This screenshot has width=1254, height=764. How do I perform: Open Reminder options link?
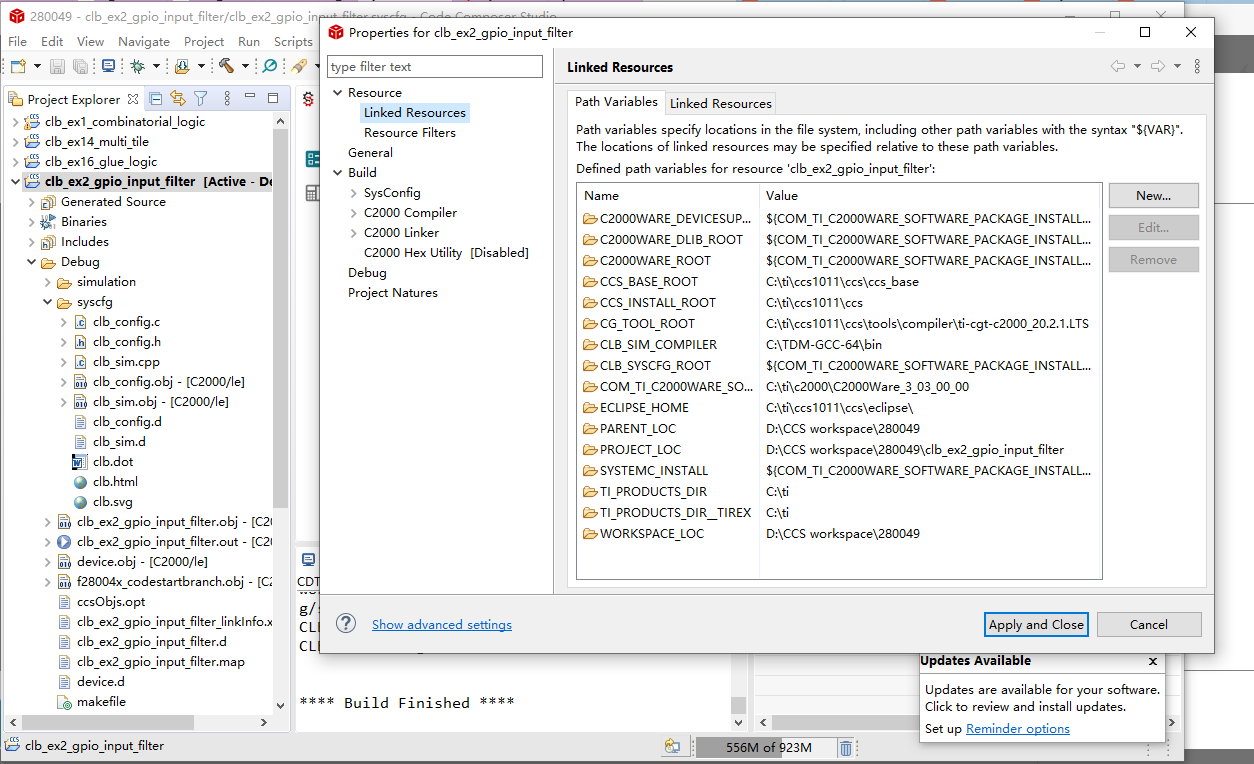(1018, 729)
